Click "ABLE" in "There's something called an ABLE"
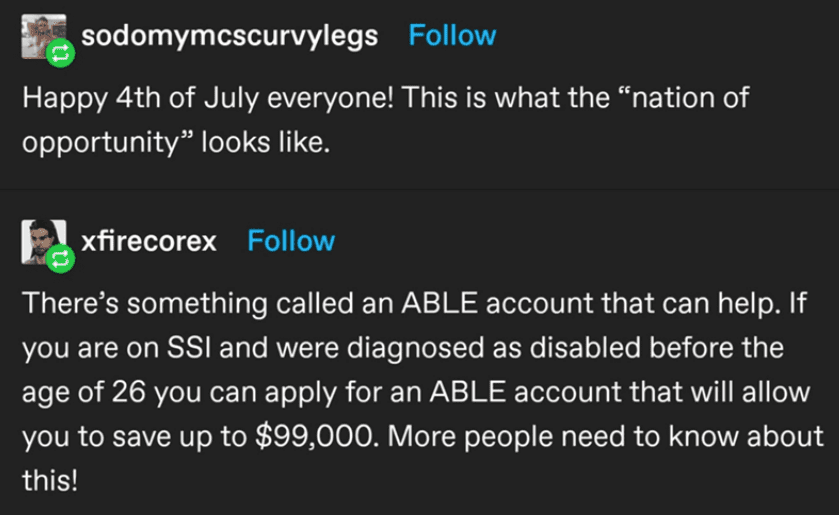The height and width of the screenshot is (515, 839). (x=439, y=303)
